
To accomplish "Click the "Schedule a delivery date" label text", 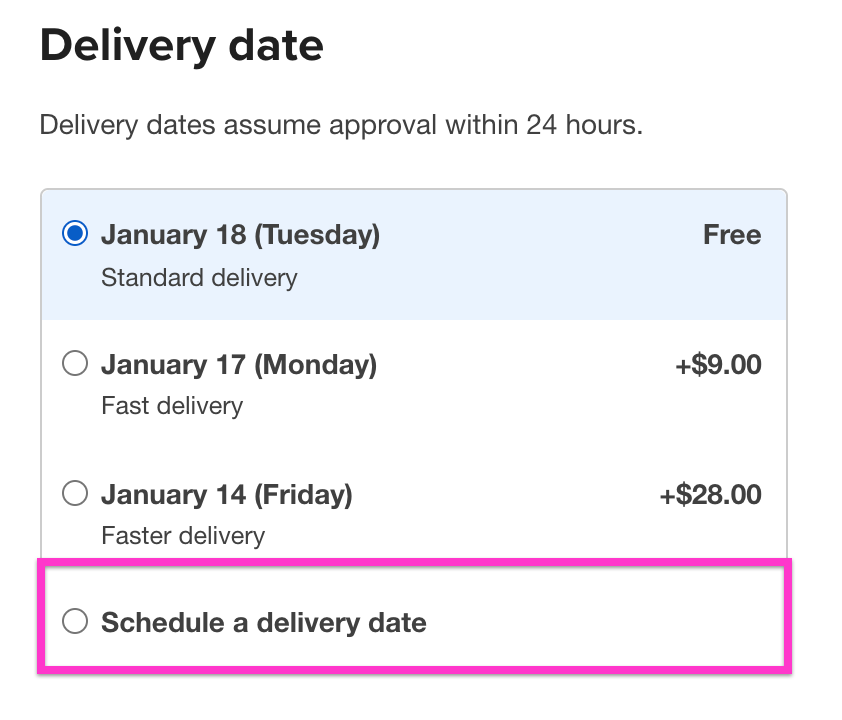I will point(264,623).
